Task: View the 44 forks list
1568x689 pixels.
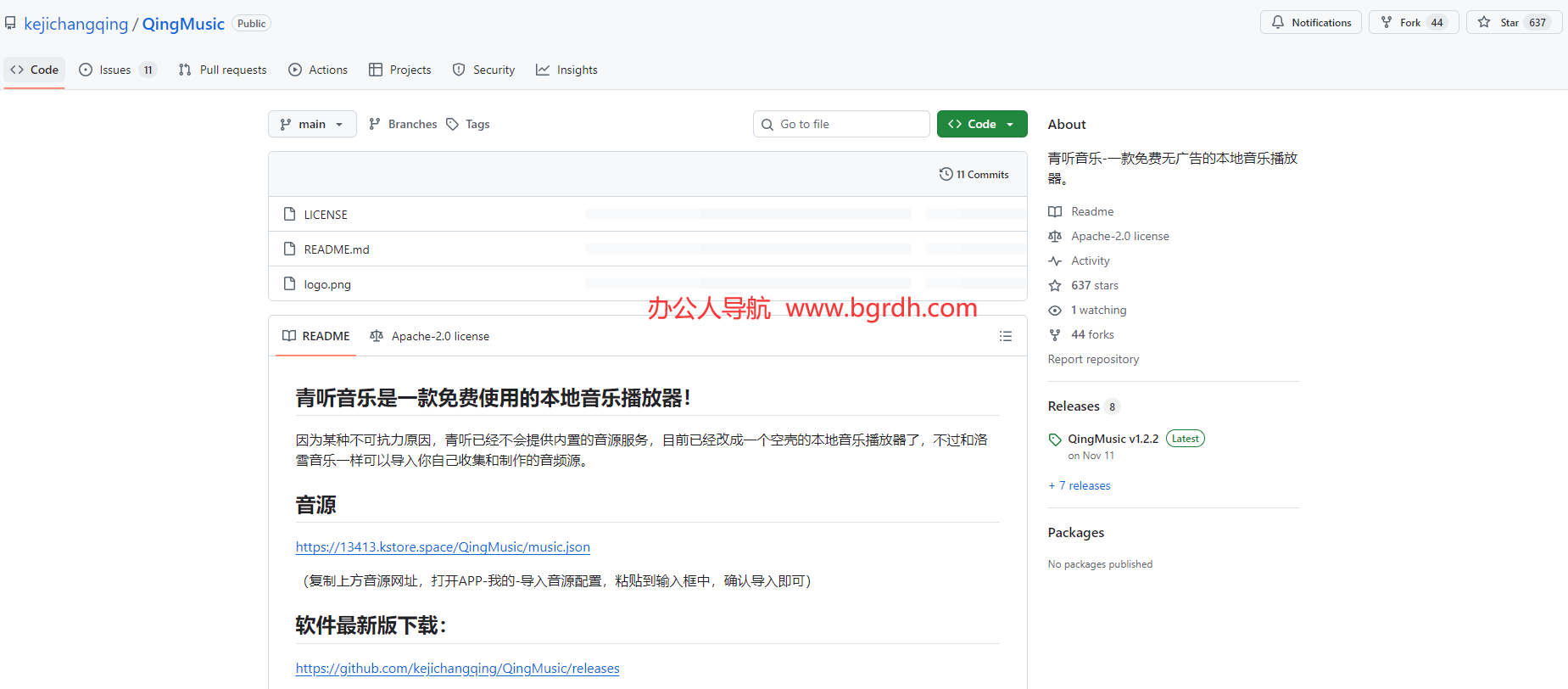Action: tap(1092, 334)
